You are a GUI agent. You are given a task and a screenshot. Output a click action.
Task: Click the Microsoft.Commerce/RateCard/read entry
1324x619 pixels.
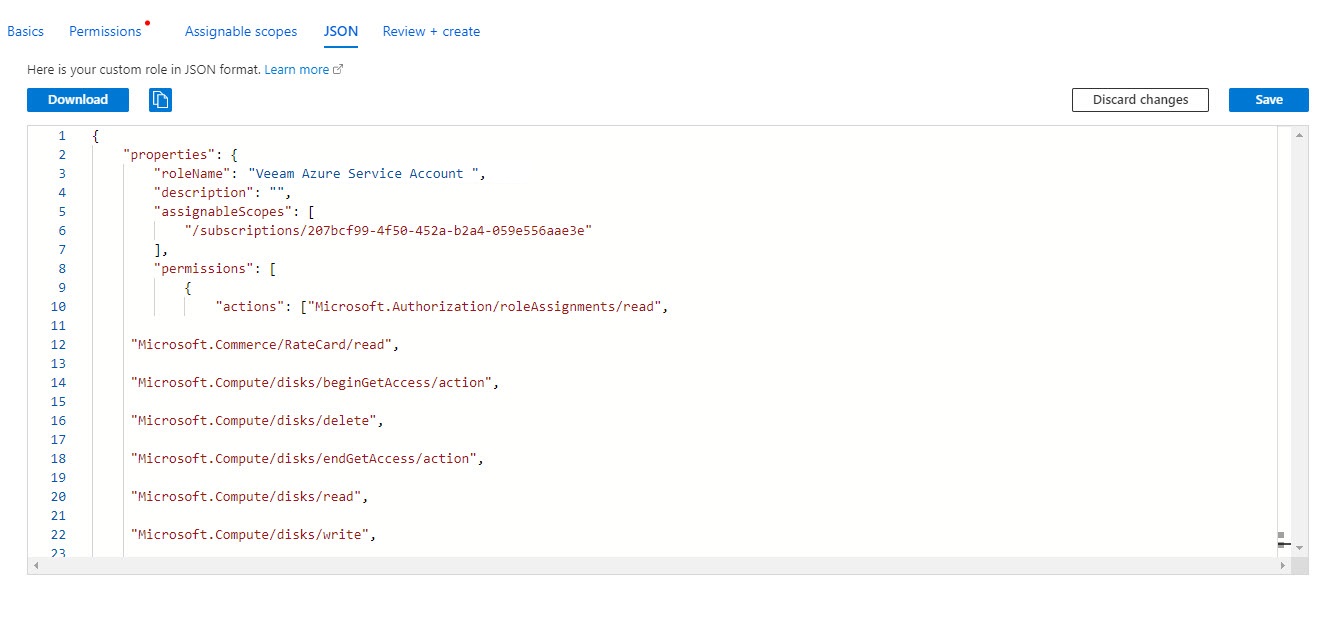tap(264, 345)
